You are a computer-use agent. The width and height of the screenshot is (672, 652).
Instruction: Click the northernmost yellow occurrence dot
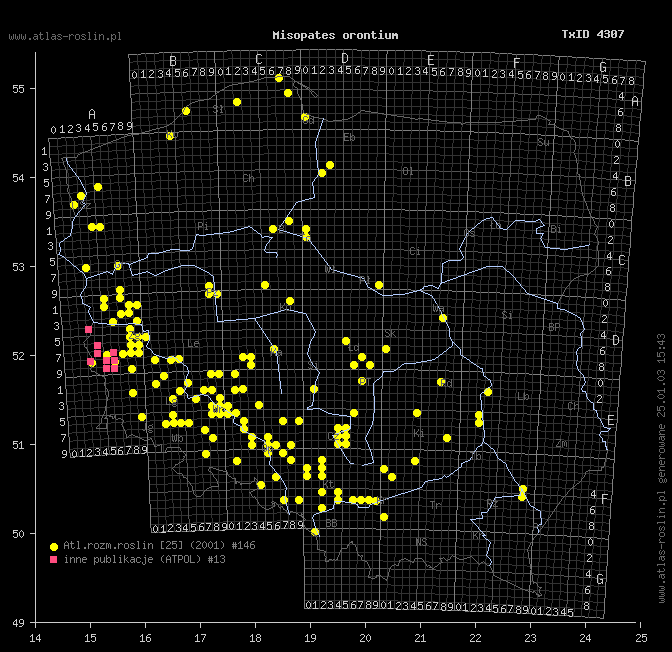point(279,78)
